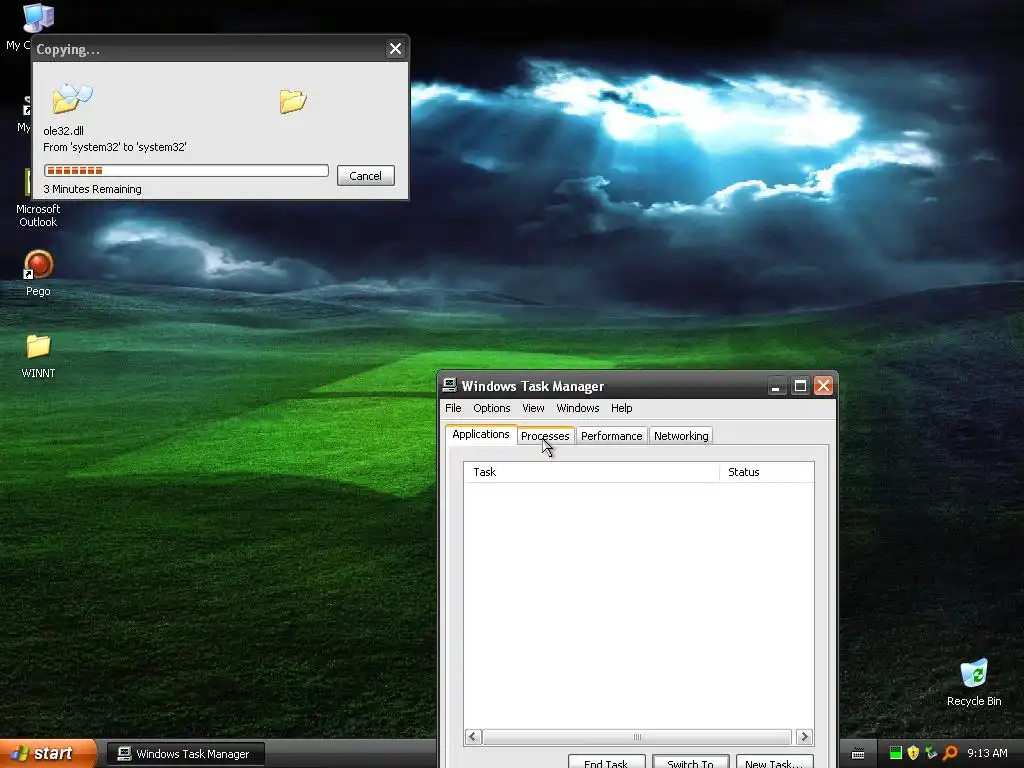
Task: Click the destination folder icon in Copying dialog
Action: point(293,101)
